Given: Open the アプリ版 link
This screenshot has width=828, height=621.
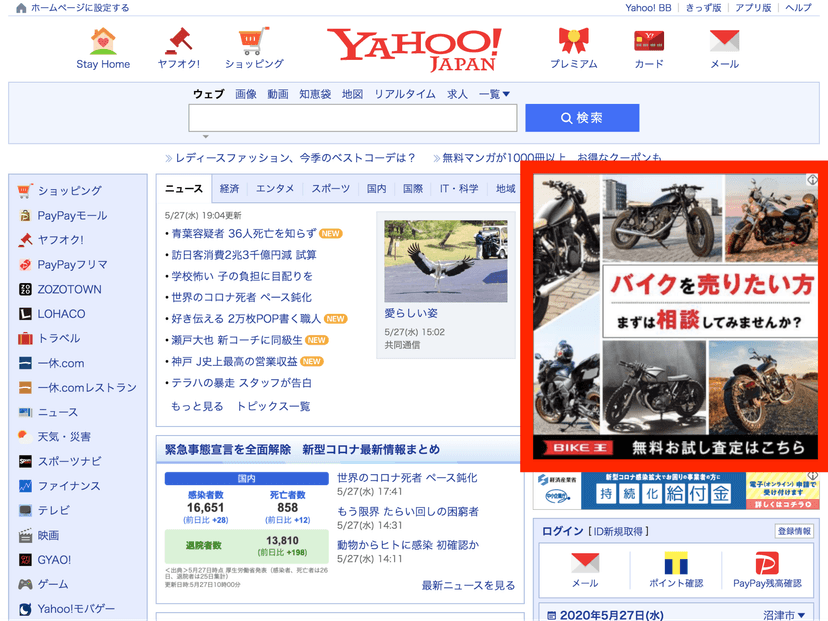Looking at the screenshot, I should [x=753, y=8].
